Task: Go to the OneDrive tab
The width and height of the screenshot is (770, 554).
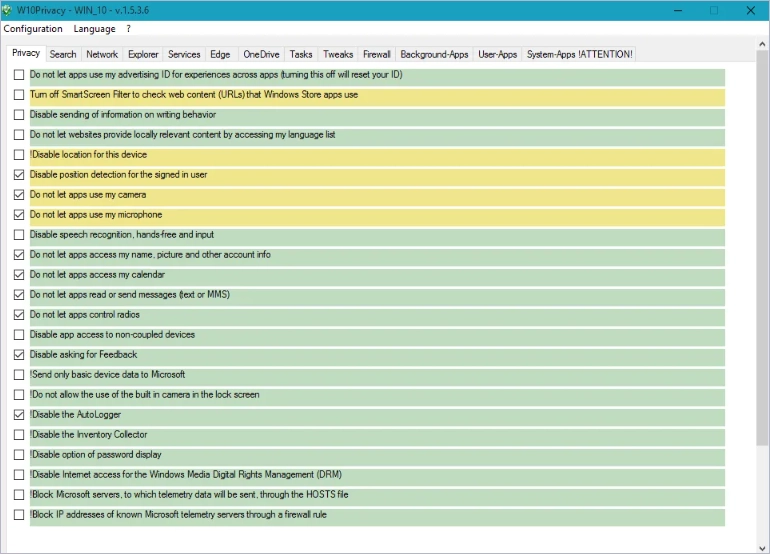Action: (x=261, y=54)
